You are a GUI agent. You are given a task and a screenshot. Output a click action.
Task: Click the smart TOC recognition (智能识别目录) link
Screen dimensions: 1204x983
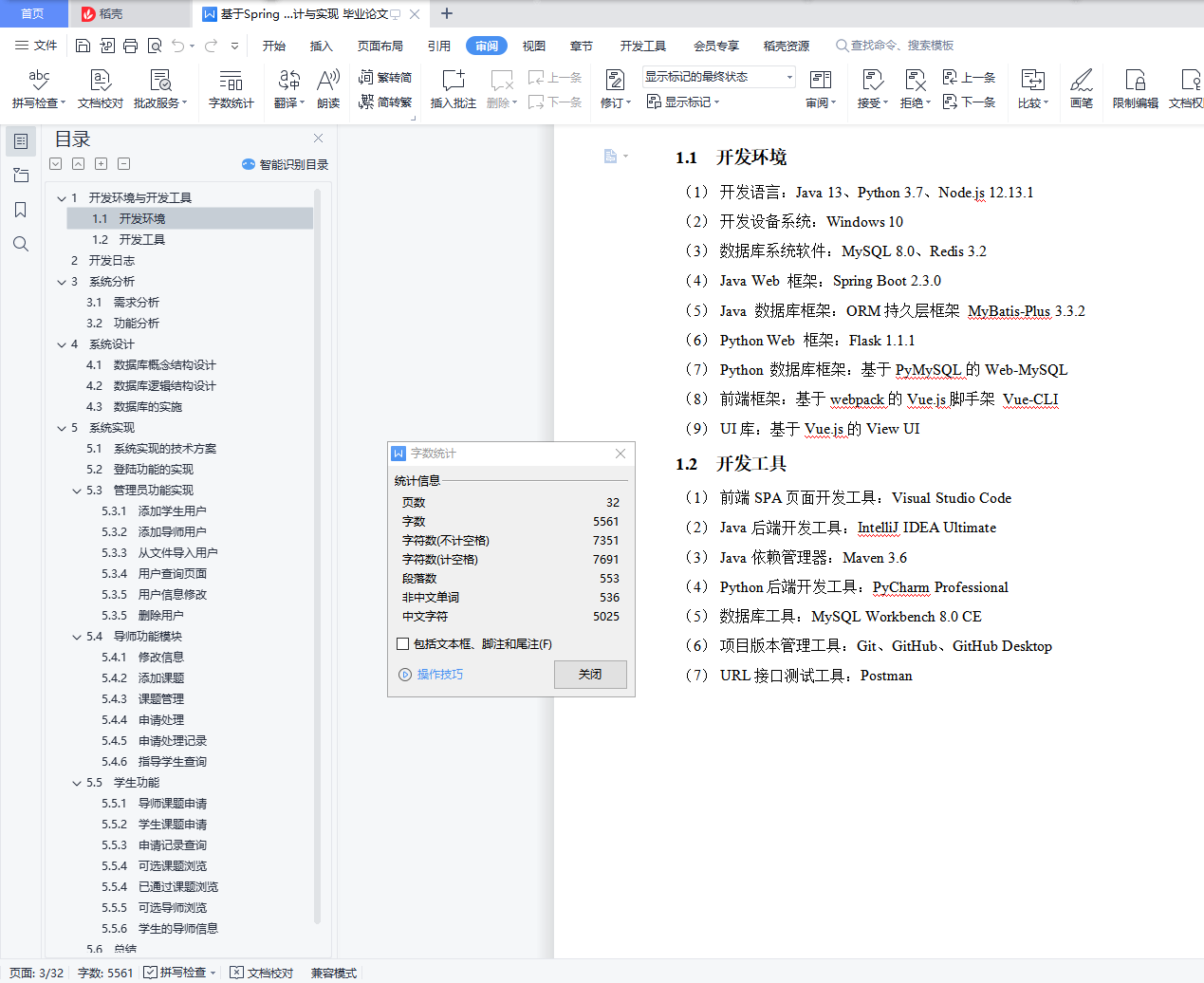click(286, 164)
